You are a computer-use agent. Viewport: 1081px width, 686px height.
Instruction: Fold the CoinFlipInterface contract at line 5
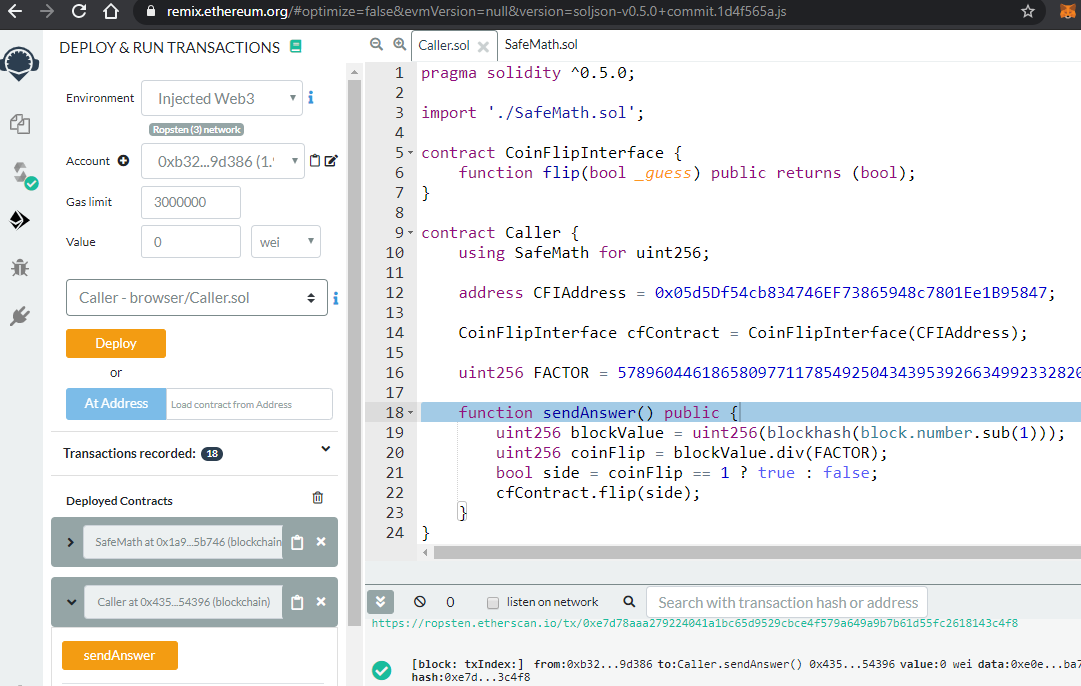[x=411, y=153]
